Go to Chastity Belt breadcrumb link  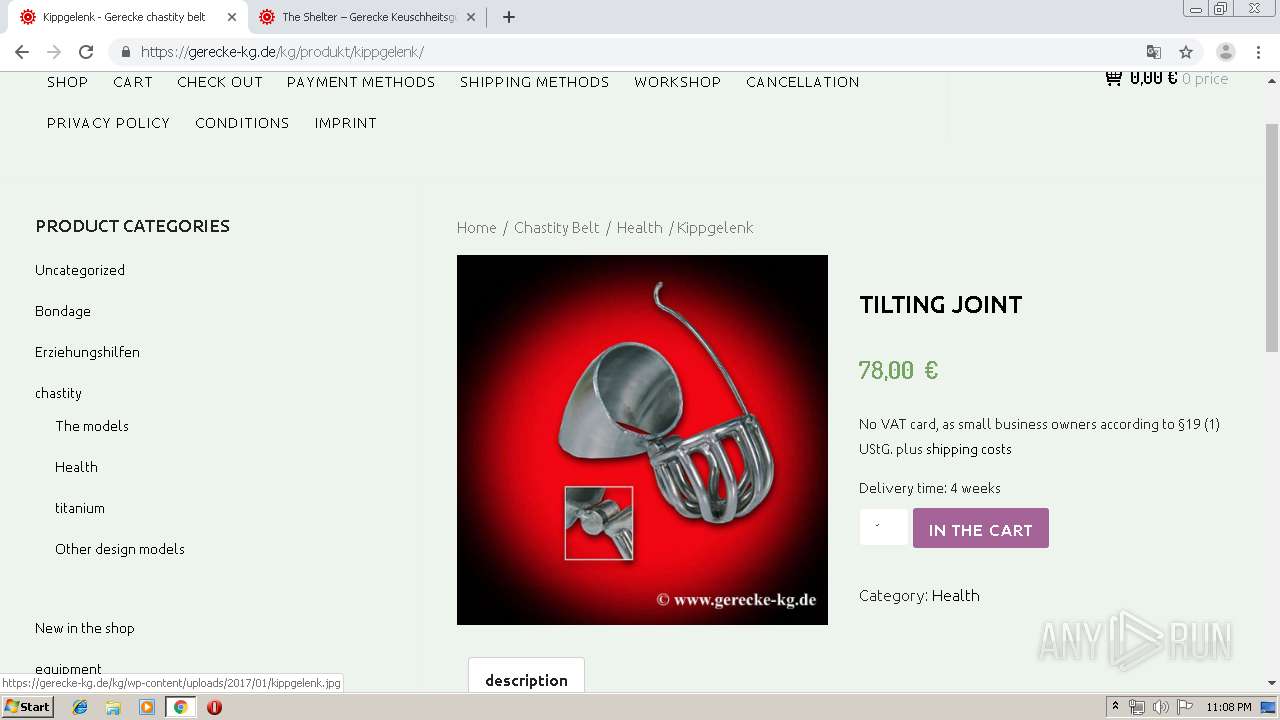556,228
